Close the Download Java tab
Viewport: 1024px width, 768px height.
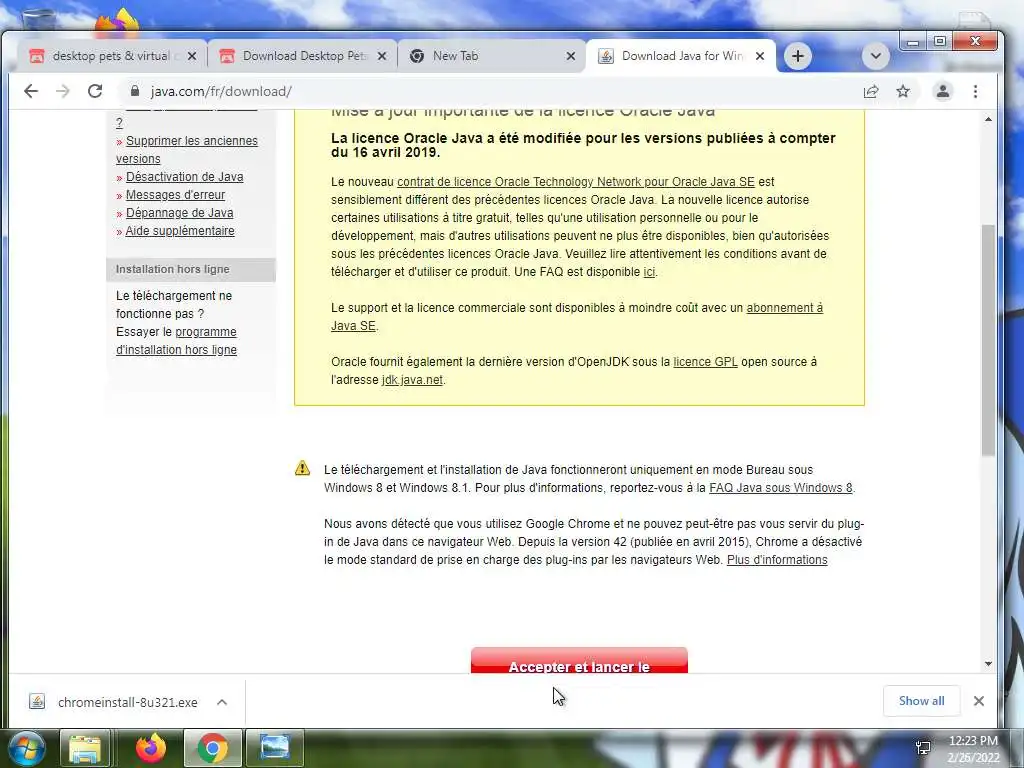pos(760,56)
